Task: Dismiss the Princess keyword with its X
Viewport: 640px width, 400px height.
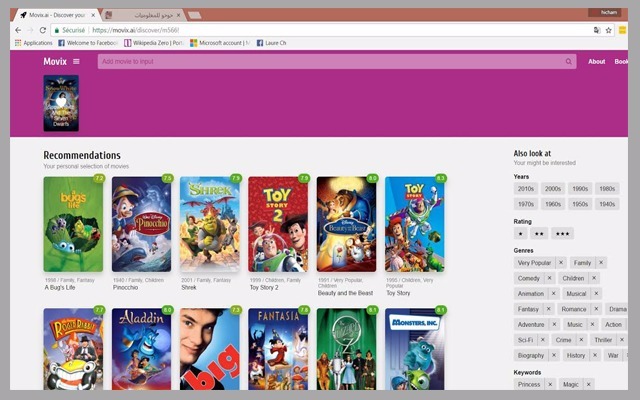Action: click(x=550, y=384)
